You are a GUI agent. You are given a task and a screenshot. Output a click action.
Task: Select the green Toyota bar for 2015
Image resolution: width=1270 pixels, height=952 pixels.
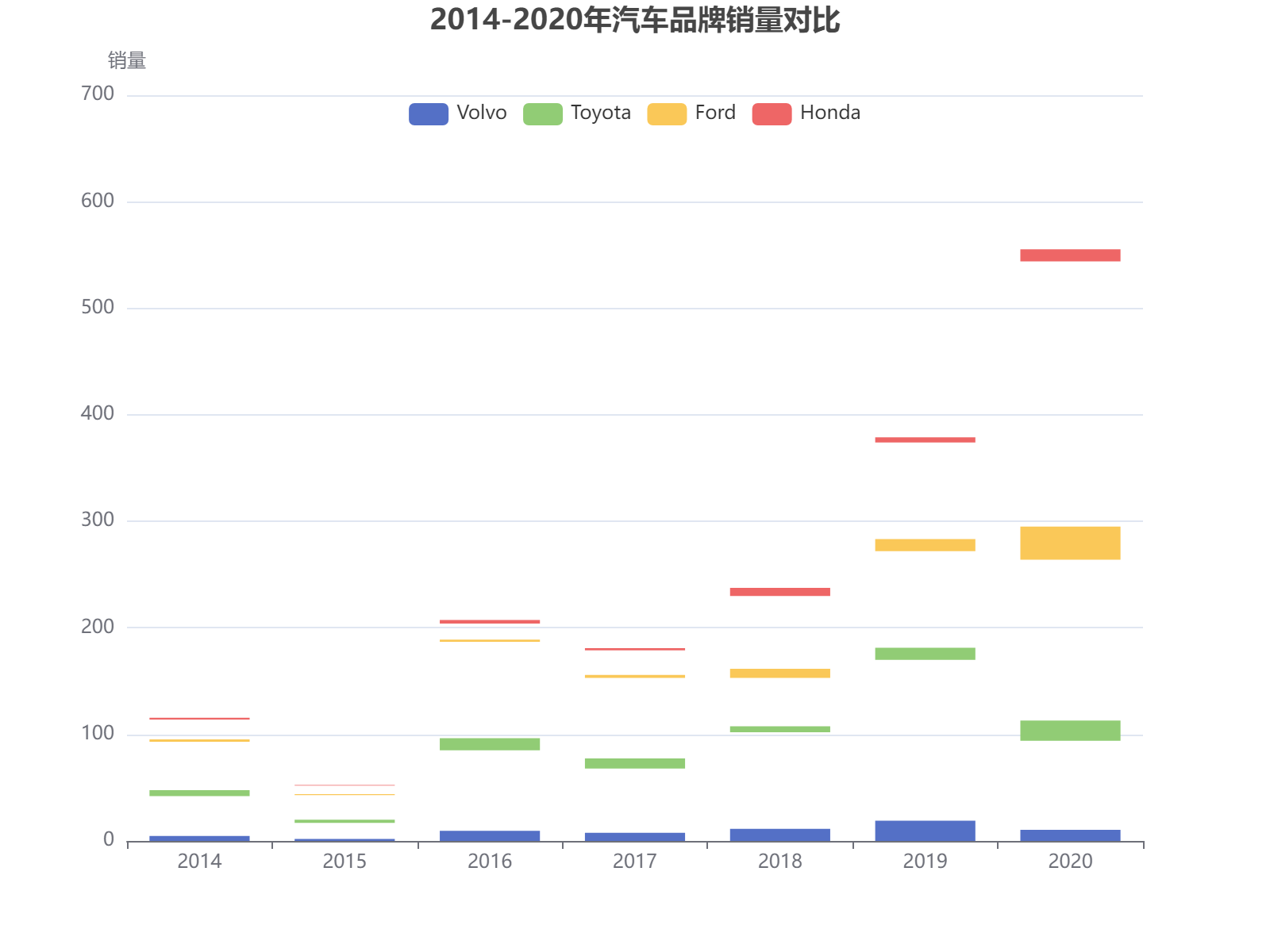tap(344, 821)
